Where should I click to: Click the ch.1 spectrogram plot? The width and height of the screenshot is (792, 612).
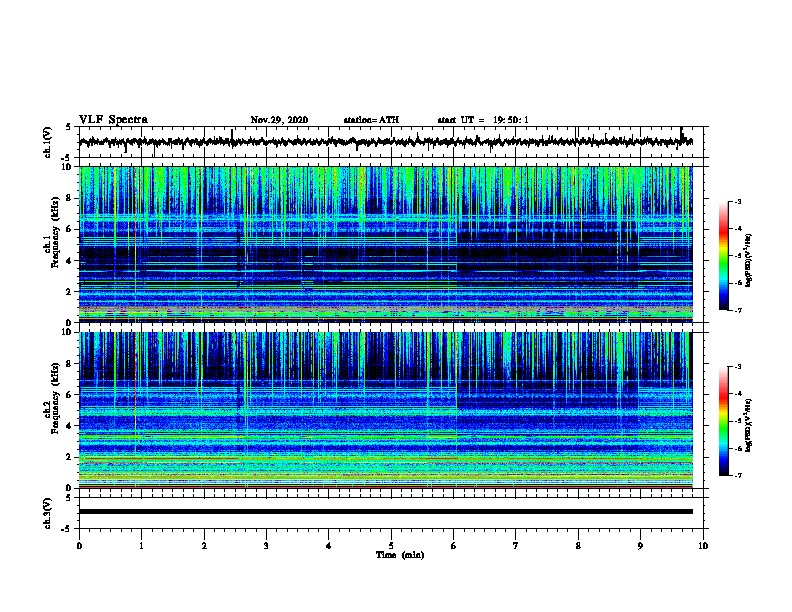[x=385, y=244]
